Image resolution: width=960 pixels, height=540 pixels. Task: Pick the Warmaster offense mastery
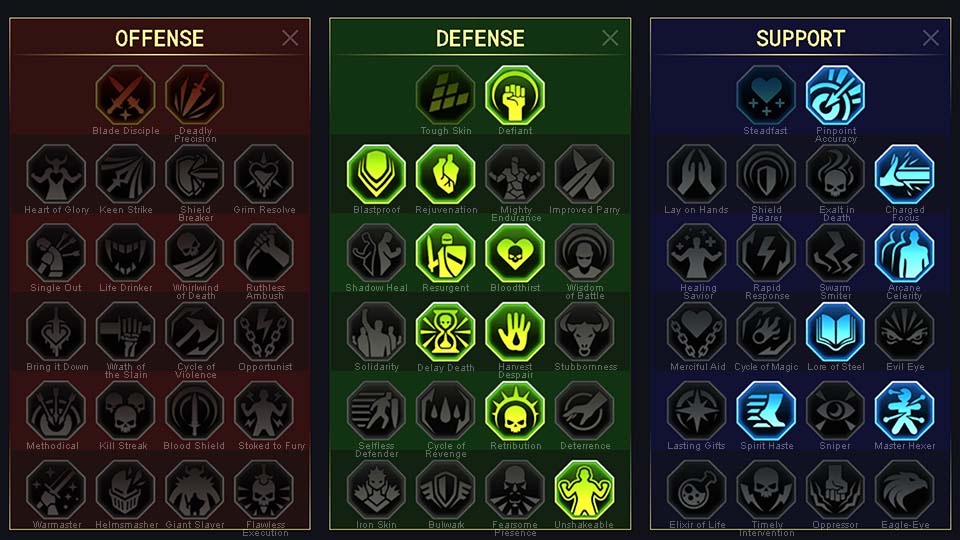click(x=56, y=490)
